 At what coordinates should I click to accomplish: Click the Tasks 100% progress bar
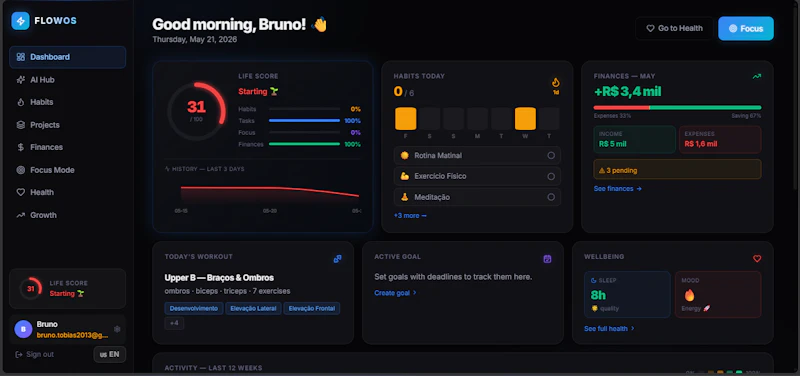pyautogui.click(x=304, y=121)
